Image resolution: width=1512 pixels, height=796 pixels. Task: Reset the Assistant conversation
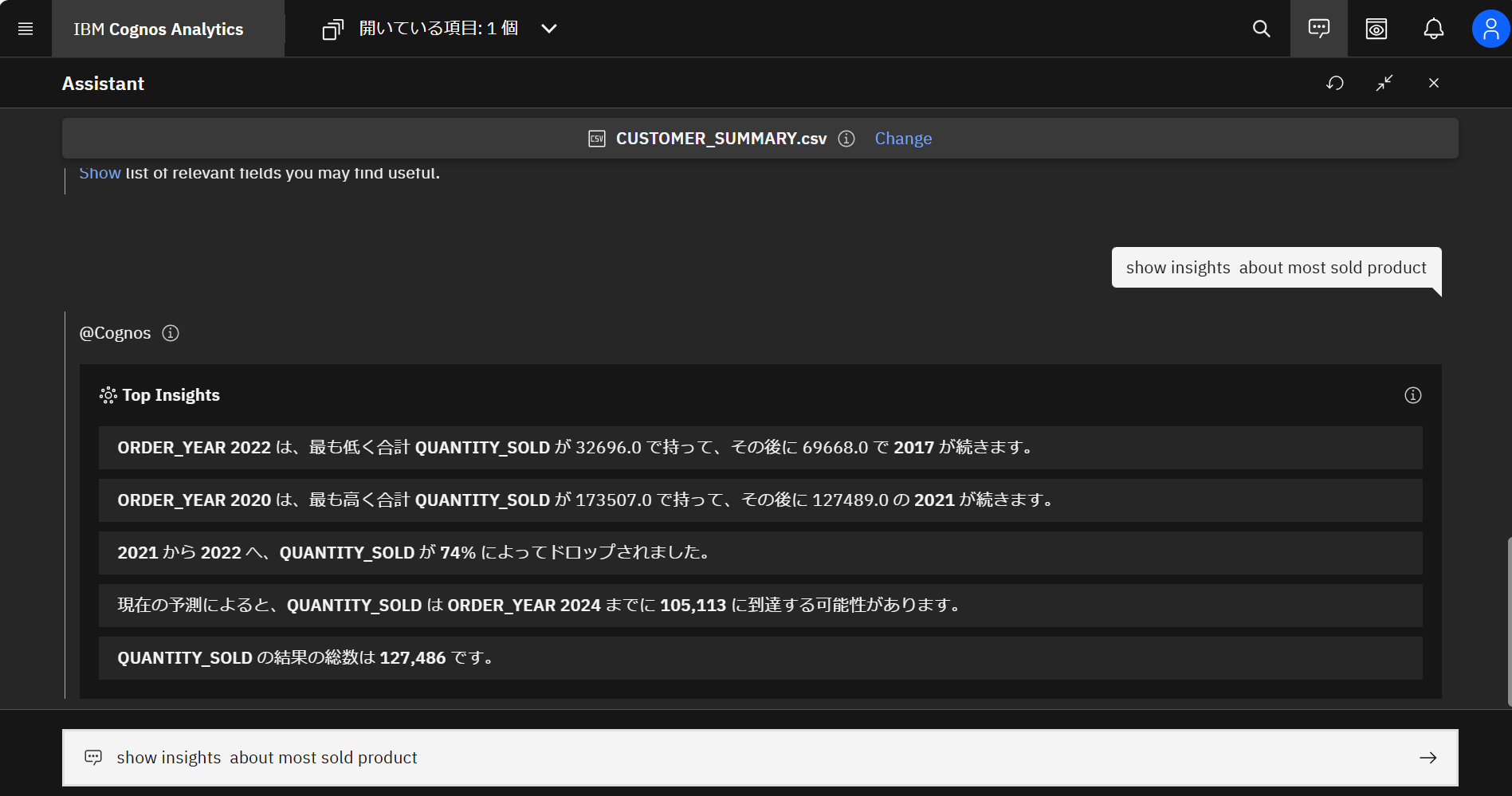1335,83
